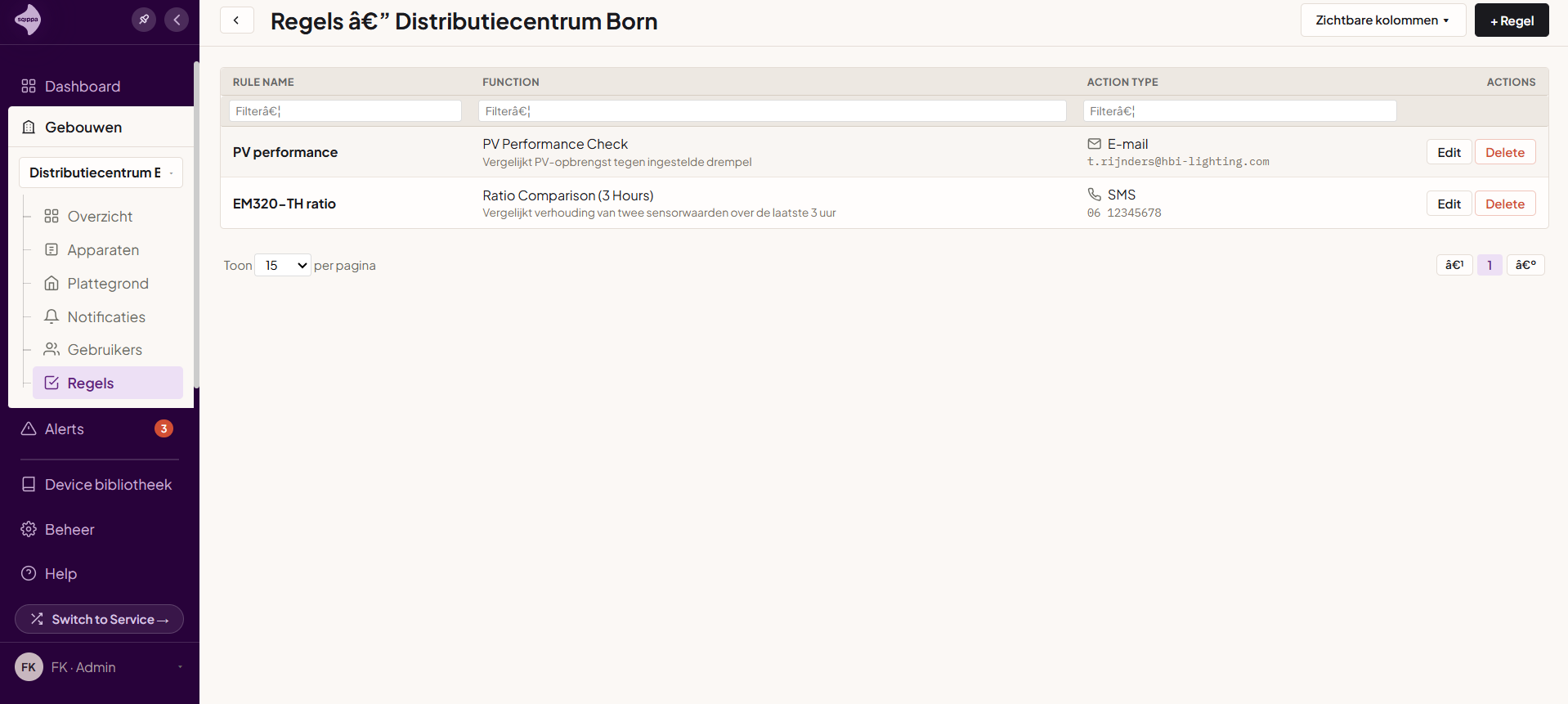Focus the Rule Name filter field
This screenshot has height=704, width=1568.
tap(345, 111)
